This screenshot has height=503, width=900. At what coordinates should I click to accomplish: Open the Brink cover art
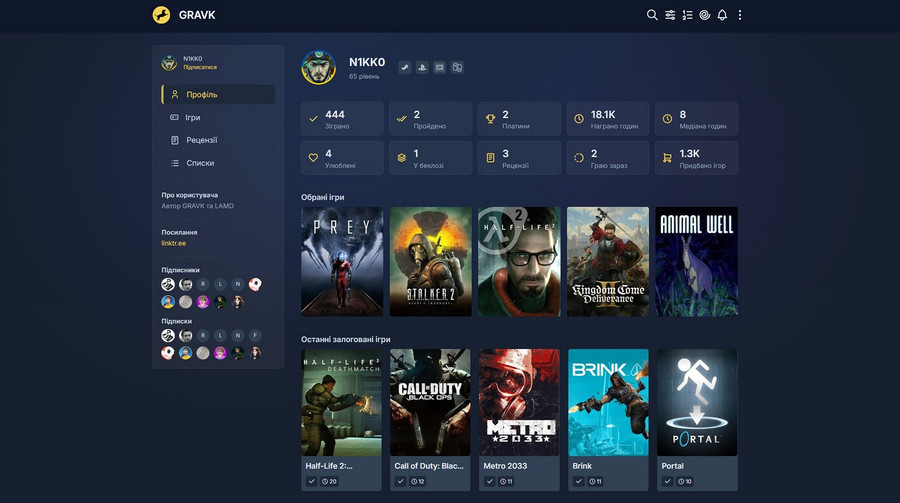tap(608, 403)
